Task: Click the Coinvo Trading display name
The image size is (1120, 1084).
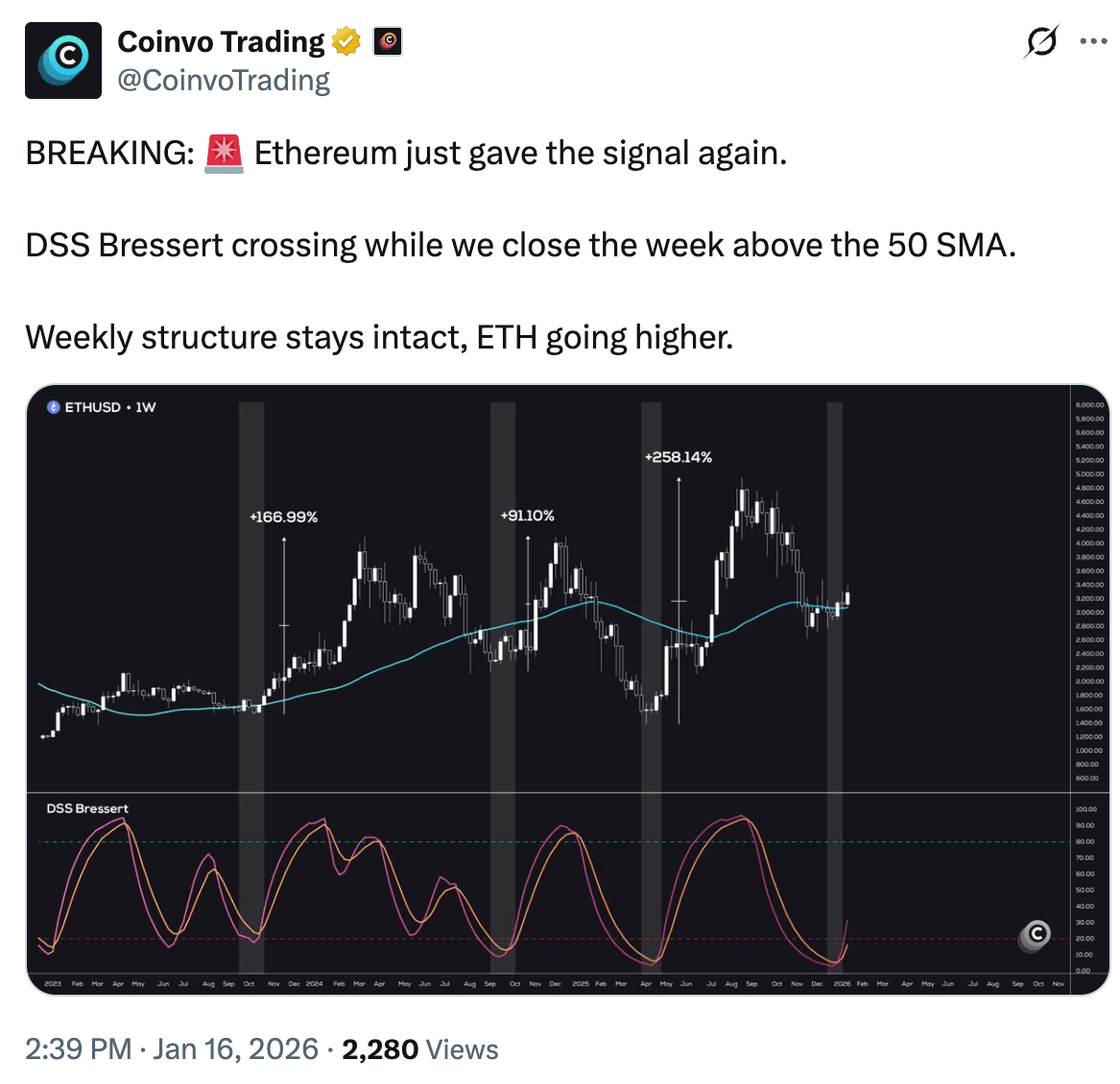Action: pyautogui.click(x=221, y=41)
